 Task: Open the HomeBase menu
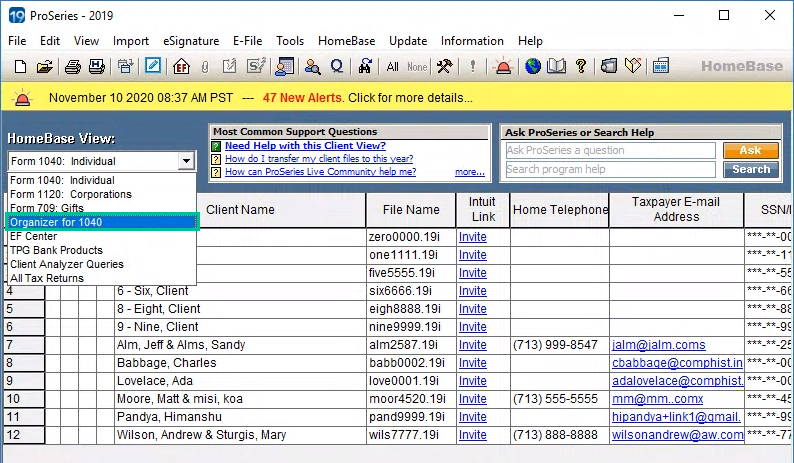tap(346, 41)
